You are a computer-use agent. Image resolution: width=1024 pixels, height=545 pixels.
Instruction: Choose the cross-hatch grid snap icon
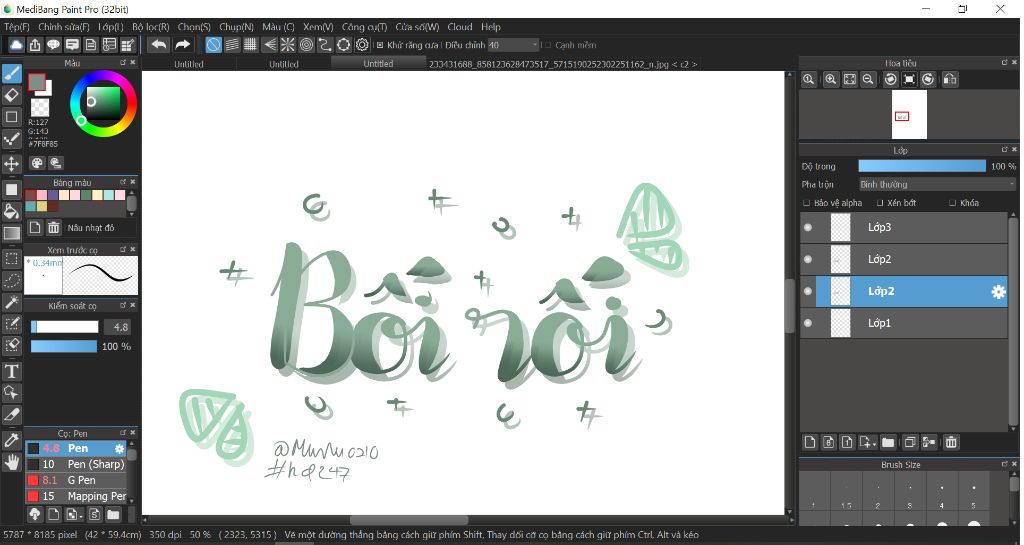point(250,45)
